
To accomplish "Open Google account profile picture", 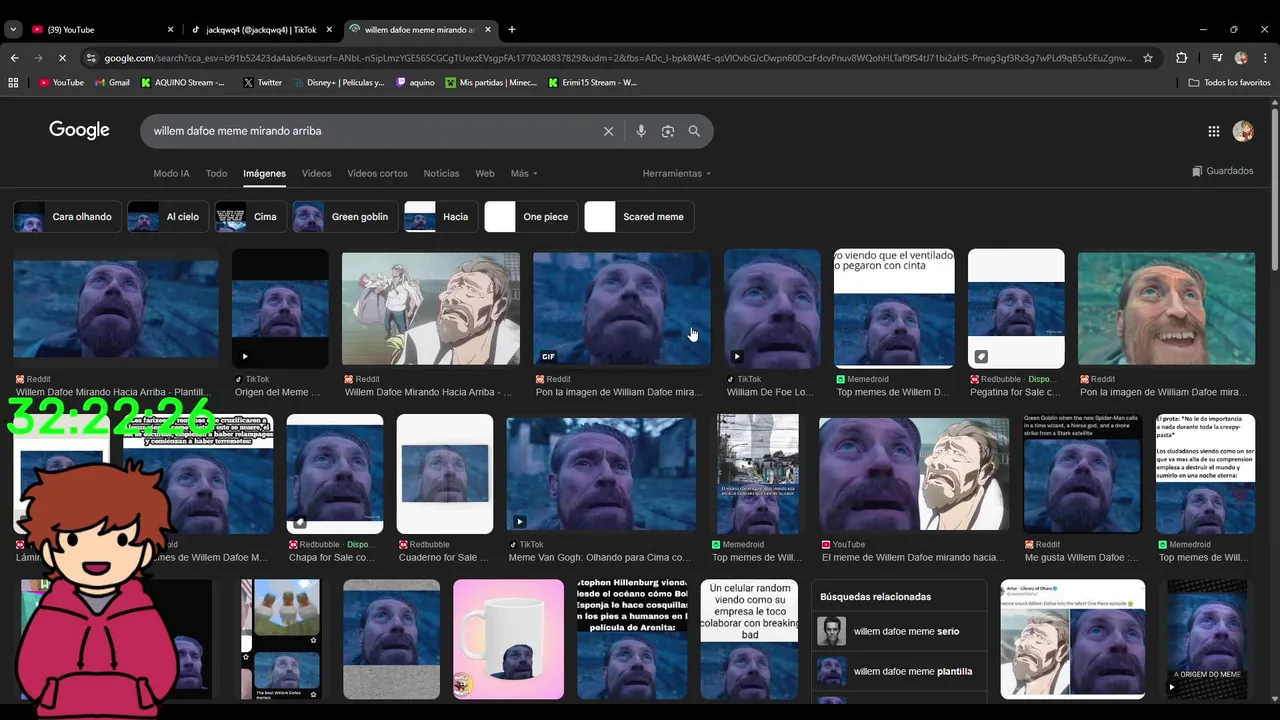I will 1243,131.
